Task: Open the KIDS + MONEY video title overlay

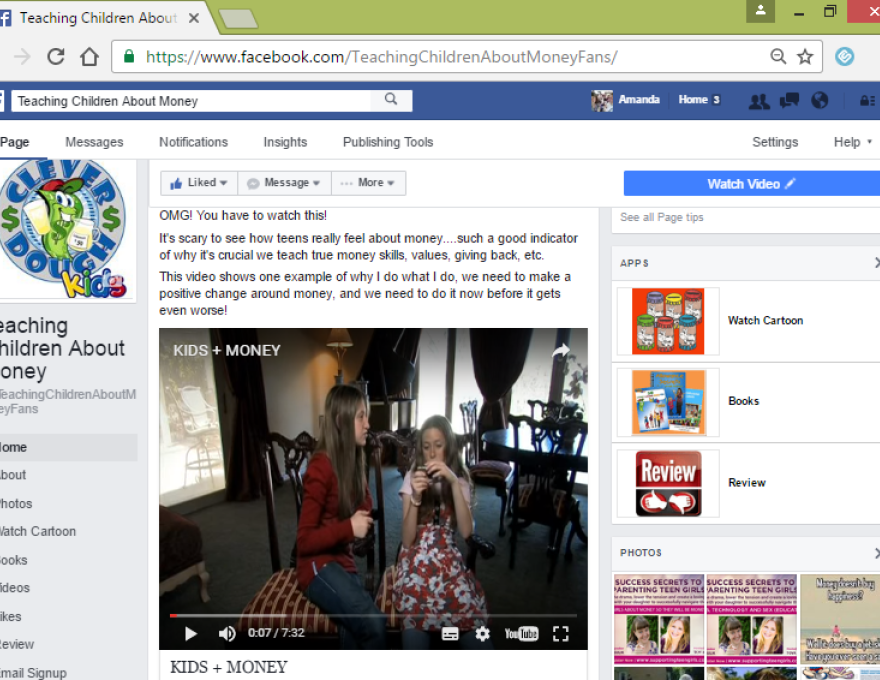Action: 227,351
